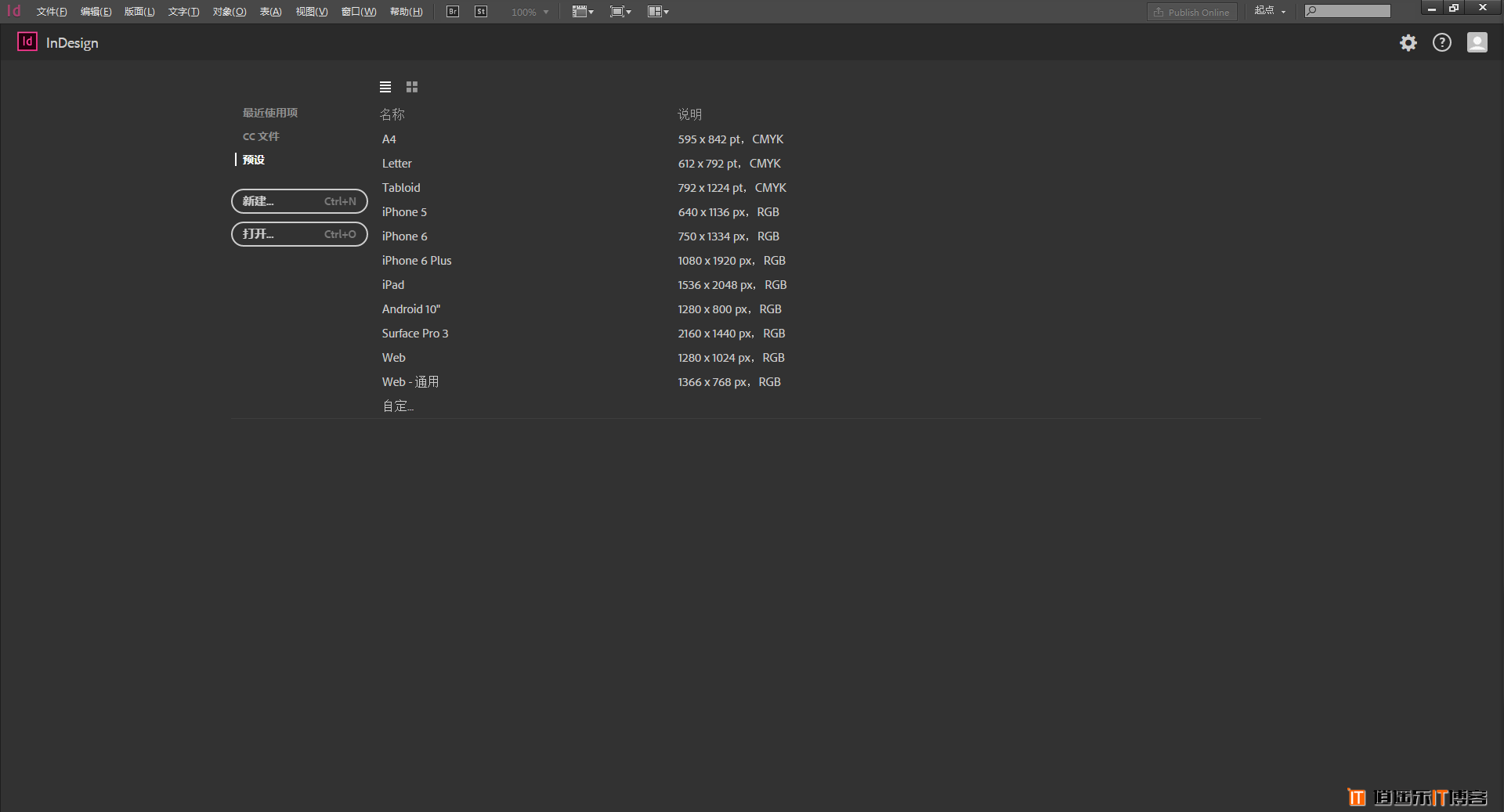Click the 打开... button
Image resolution: width=1504 pixels, height=812 pixels.
coord(299,234)
